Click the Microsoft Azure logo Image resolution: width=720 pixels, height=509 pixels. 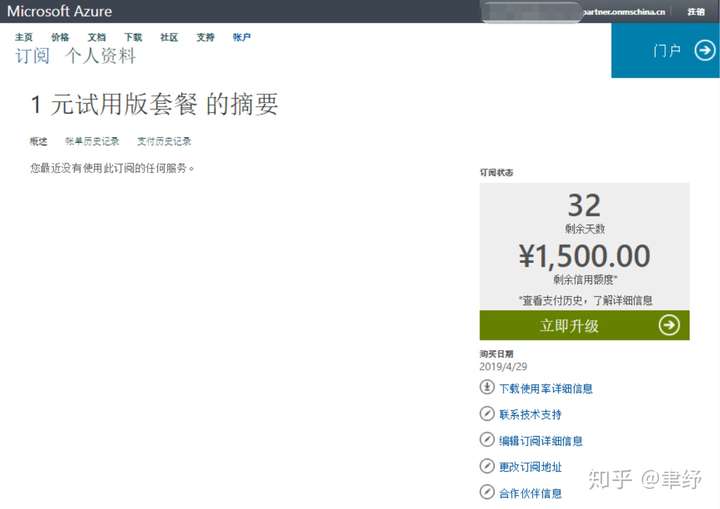tap(59, 11)
